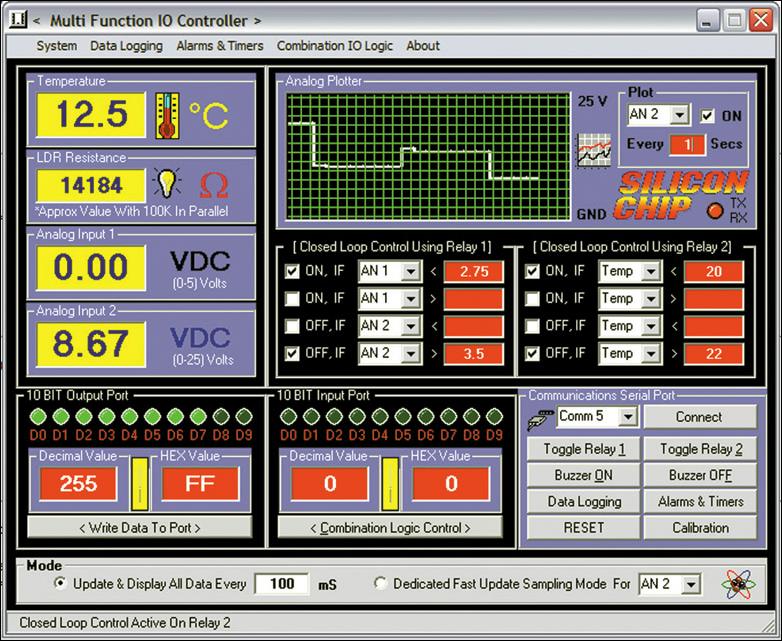This screenshot has height=641, width=782.
Task: Click the atom icon in Mode bar
Action: (x=738, y=584)
